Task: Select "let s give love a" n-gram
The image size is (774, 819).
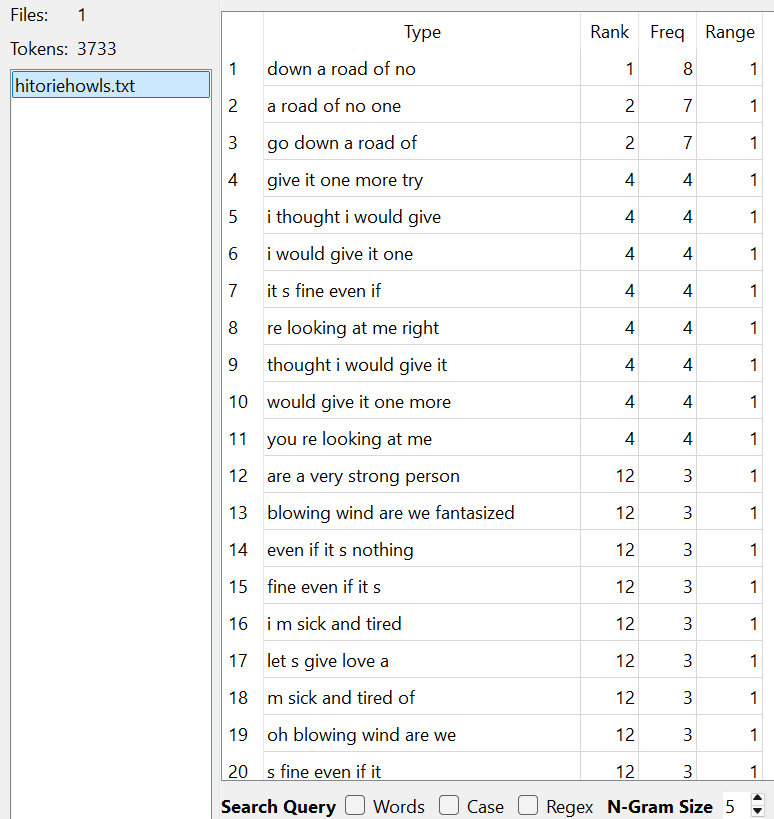Action: point(328,661)
